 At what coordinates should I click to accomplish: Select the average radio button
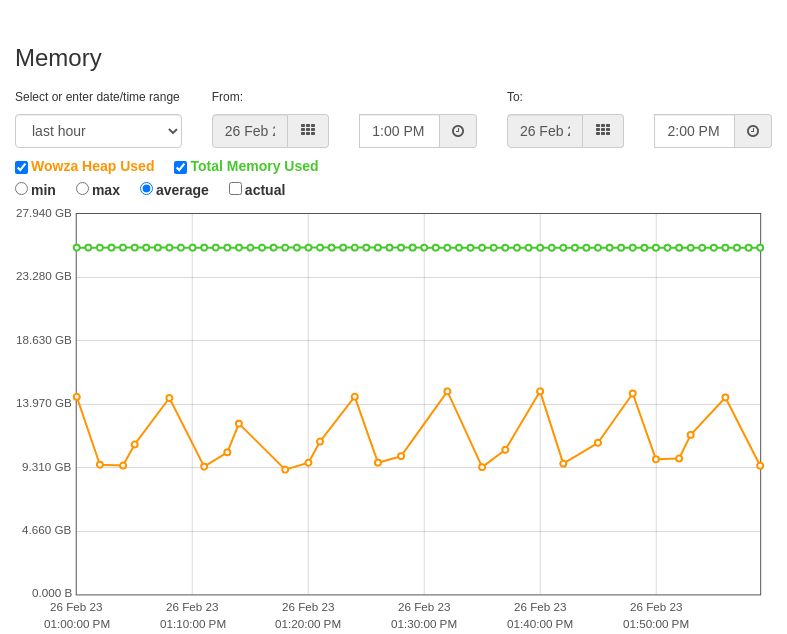[x=147, y=189]
